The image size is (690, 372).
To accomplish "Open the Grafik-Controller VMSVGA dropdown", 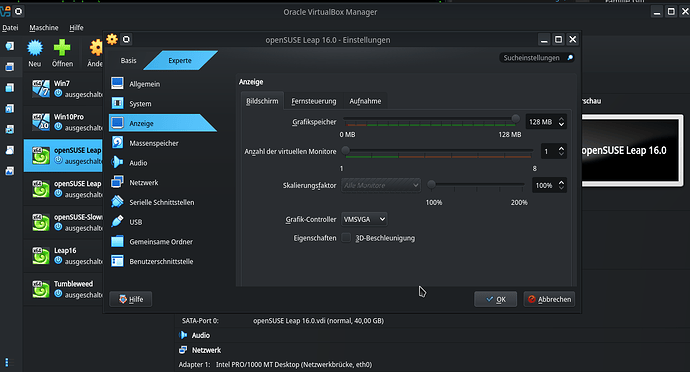I will click(x=364, y=219).
